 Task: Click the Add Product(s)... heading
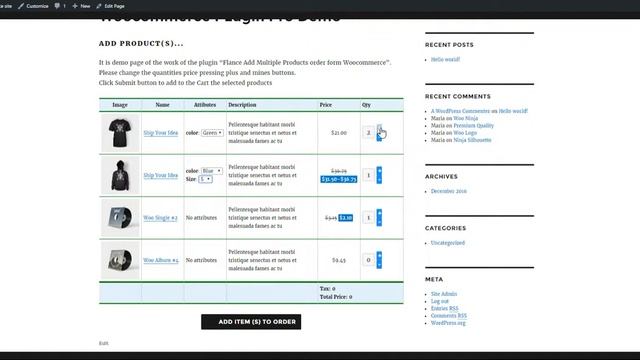pos(141,43)
